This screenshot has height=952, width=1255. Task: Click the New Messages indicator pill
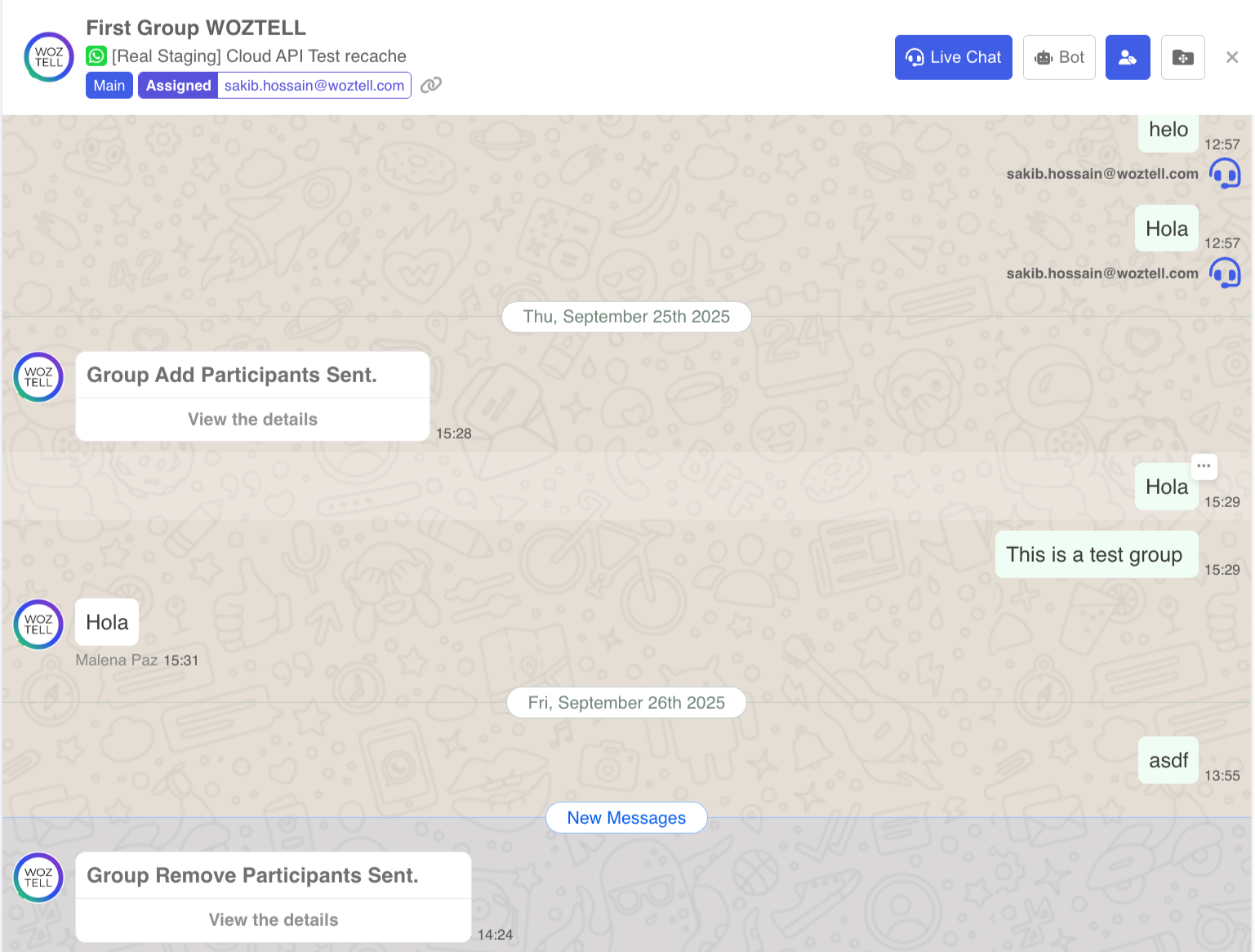[626, 818]
